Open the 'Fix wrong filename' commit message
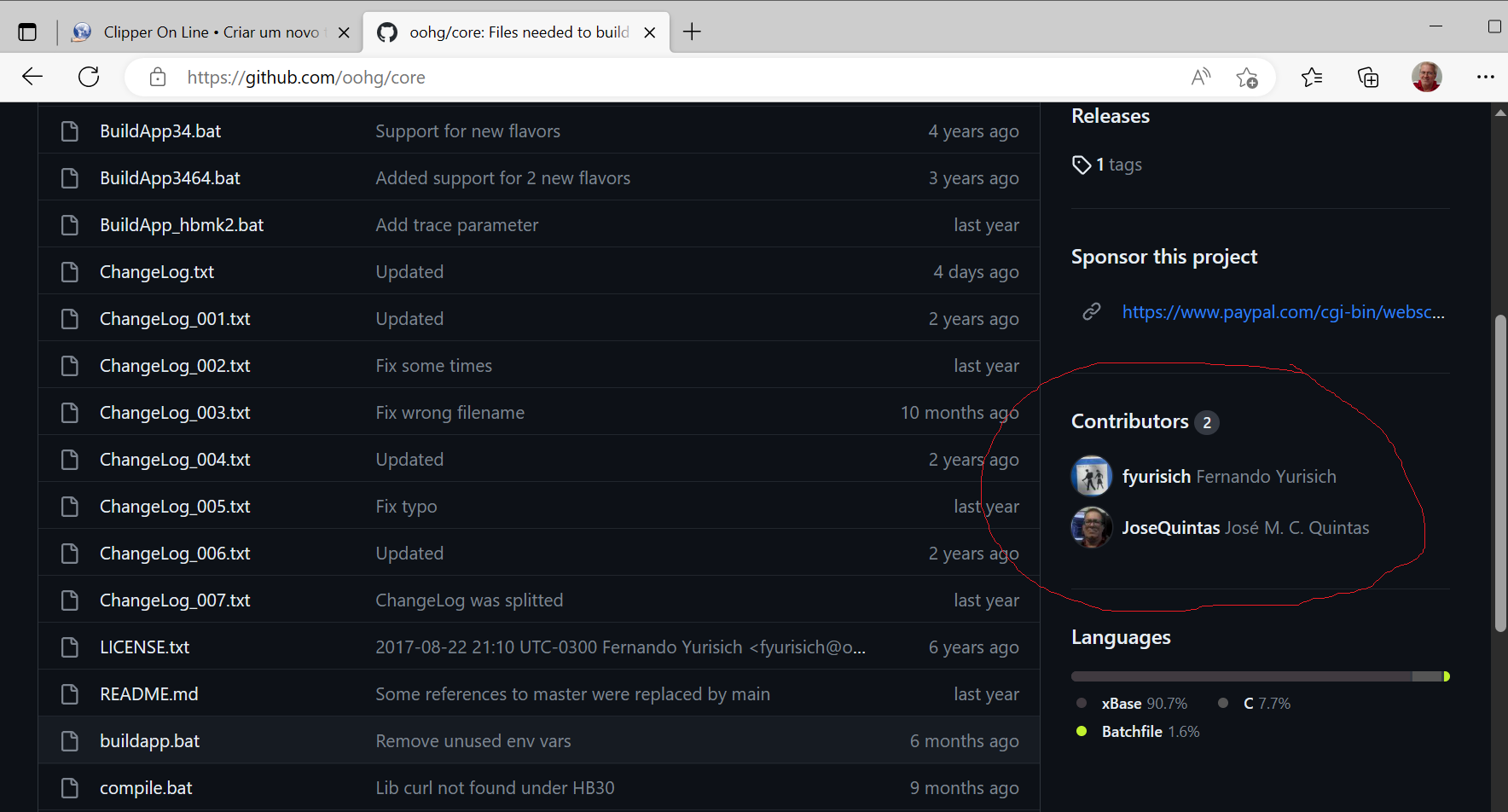The height and width of the screenshot is (812, 1508). (450, 413)
